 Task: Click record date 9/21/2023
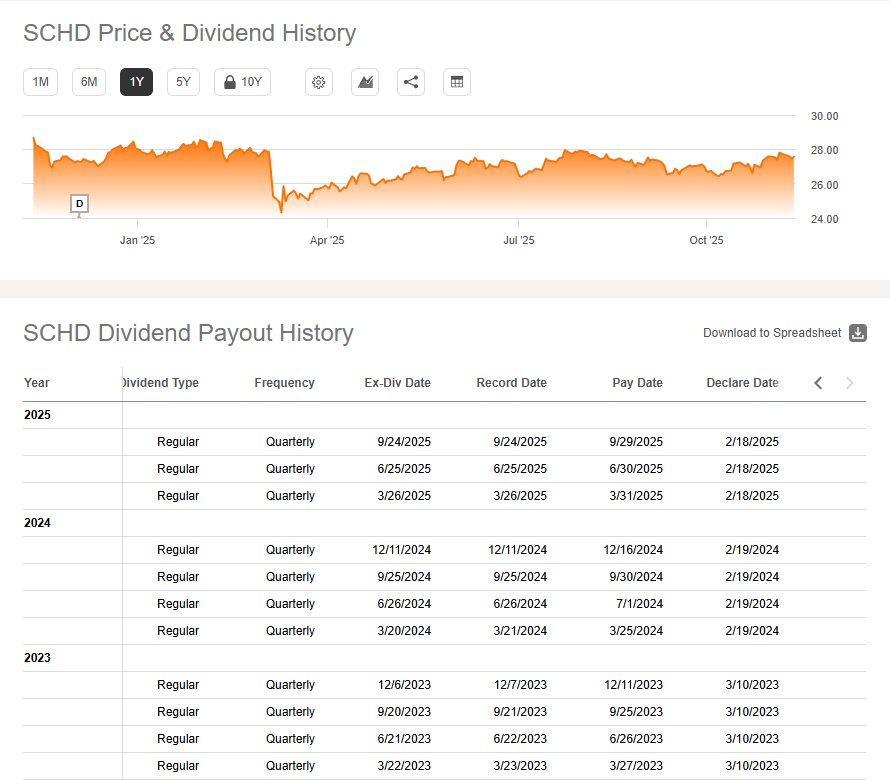(x=520, y=712)
